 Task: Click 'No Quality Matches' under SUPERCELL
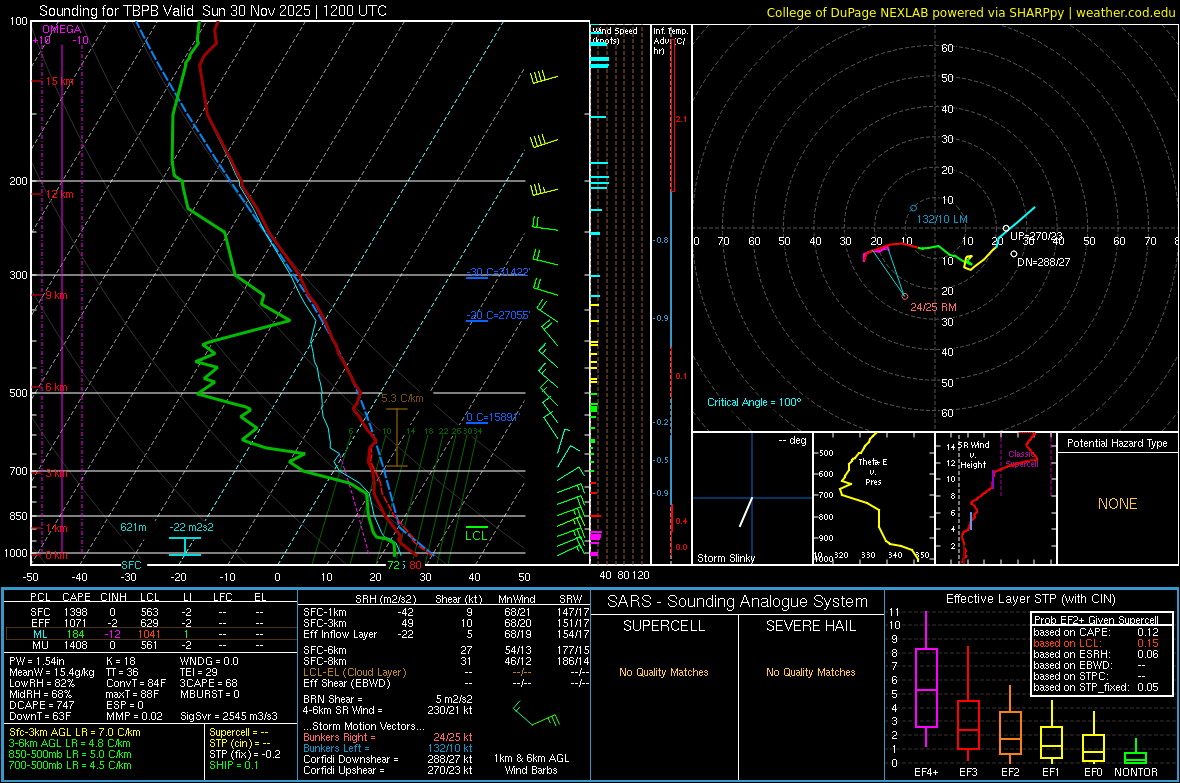(664, 672)
